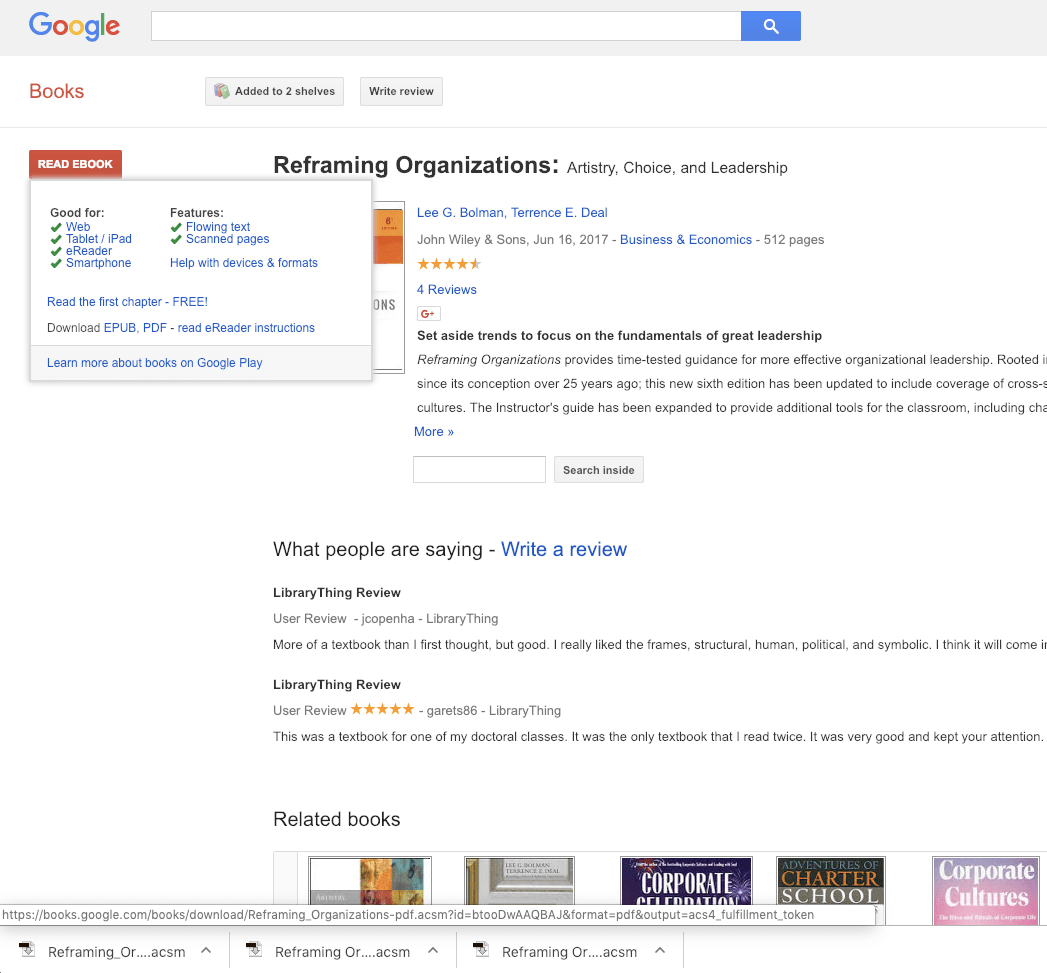Click the book cover thumbnail behind the popup
Screen dimensions: 1047x973
point(389,286)
